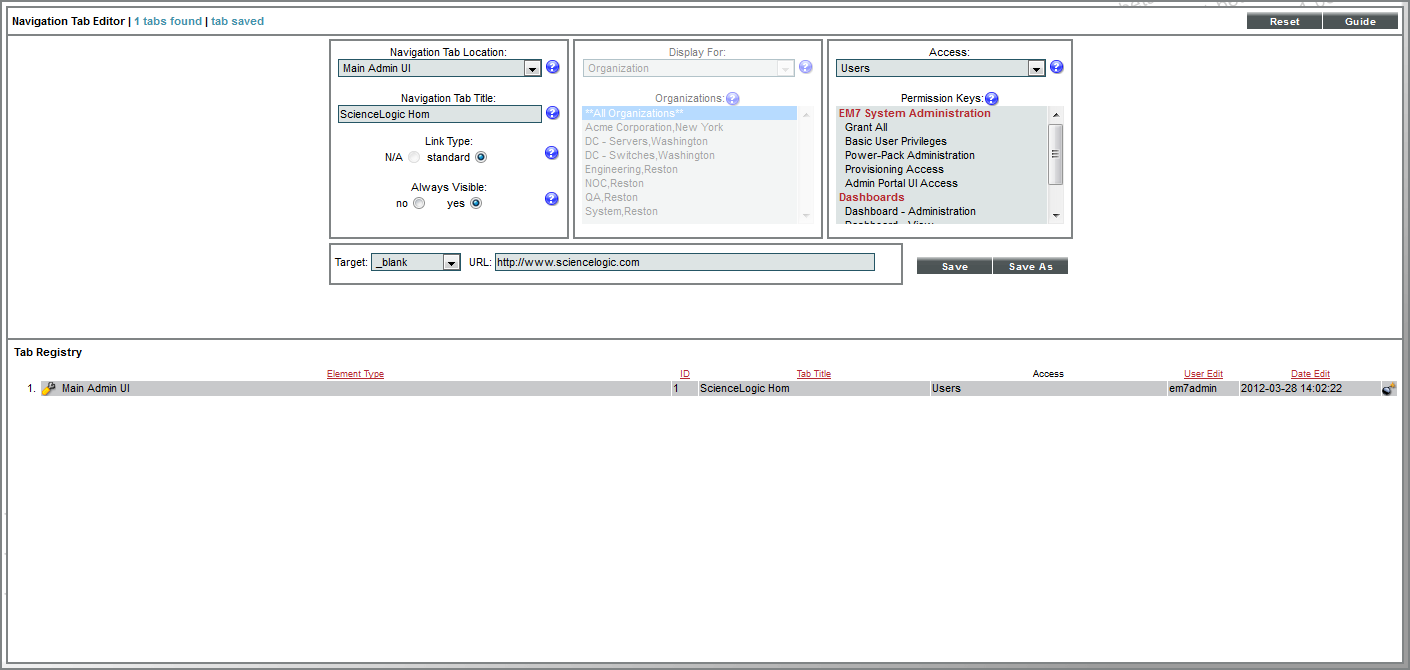Open help for Navigation Tab Title

point(553,113)
